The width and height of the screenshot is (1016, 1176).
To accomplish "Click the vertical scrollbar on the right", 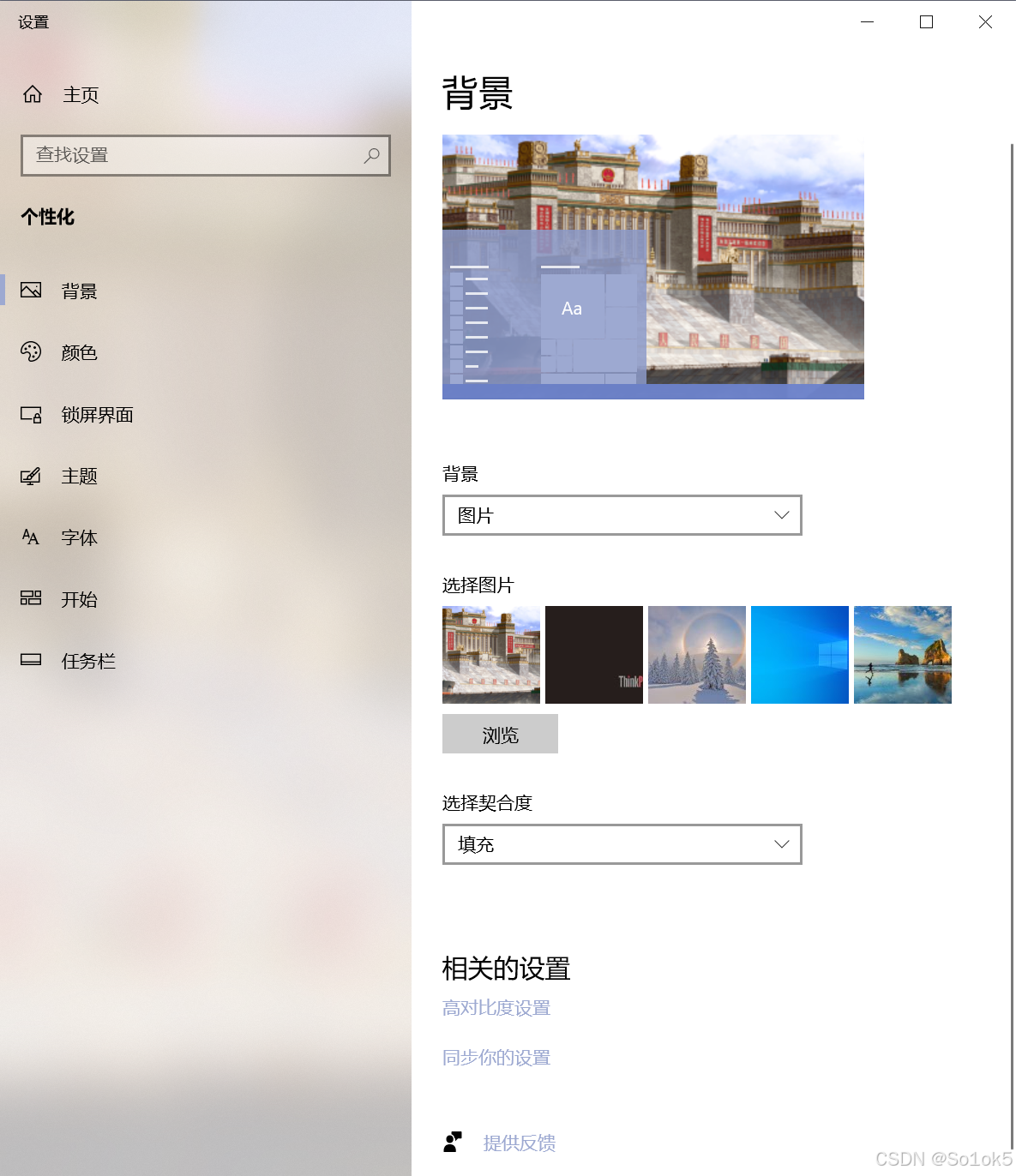I will 1013,647.
